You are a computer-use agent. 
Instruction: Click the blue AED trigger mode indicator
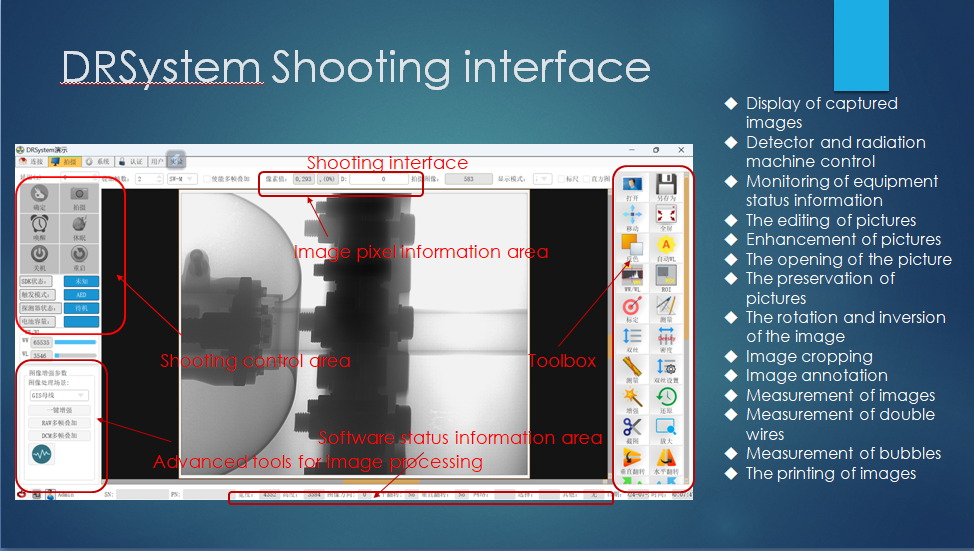point(81,294)
